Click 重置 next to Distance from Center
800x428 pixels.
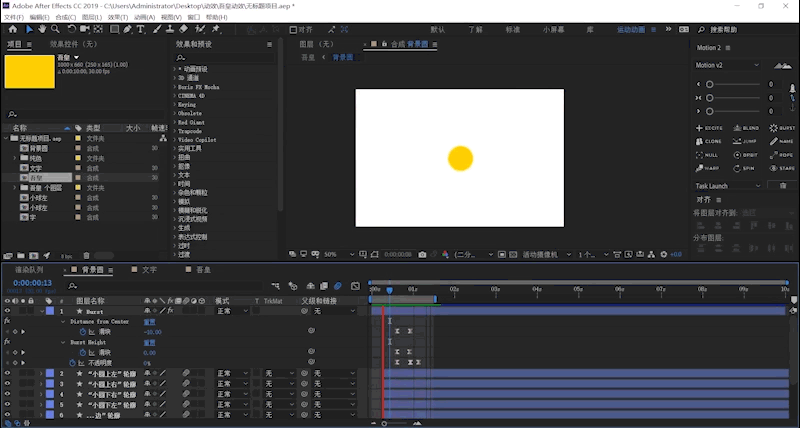click(x=149, y=321)
